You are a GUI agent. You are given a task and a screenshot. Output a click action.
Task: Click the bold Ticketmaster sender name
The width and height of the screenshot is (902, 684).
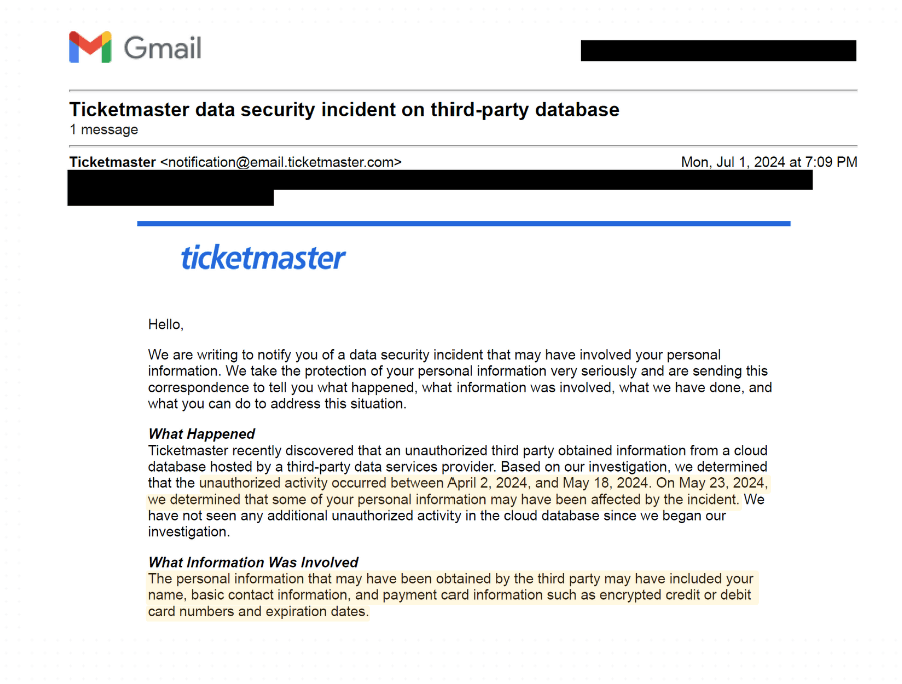(x=112, y=162)
